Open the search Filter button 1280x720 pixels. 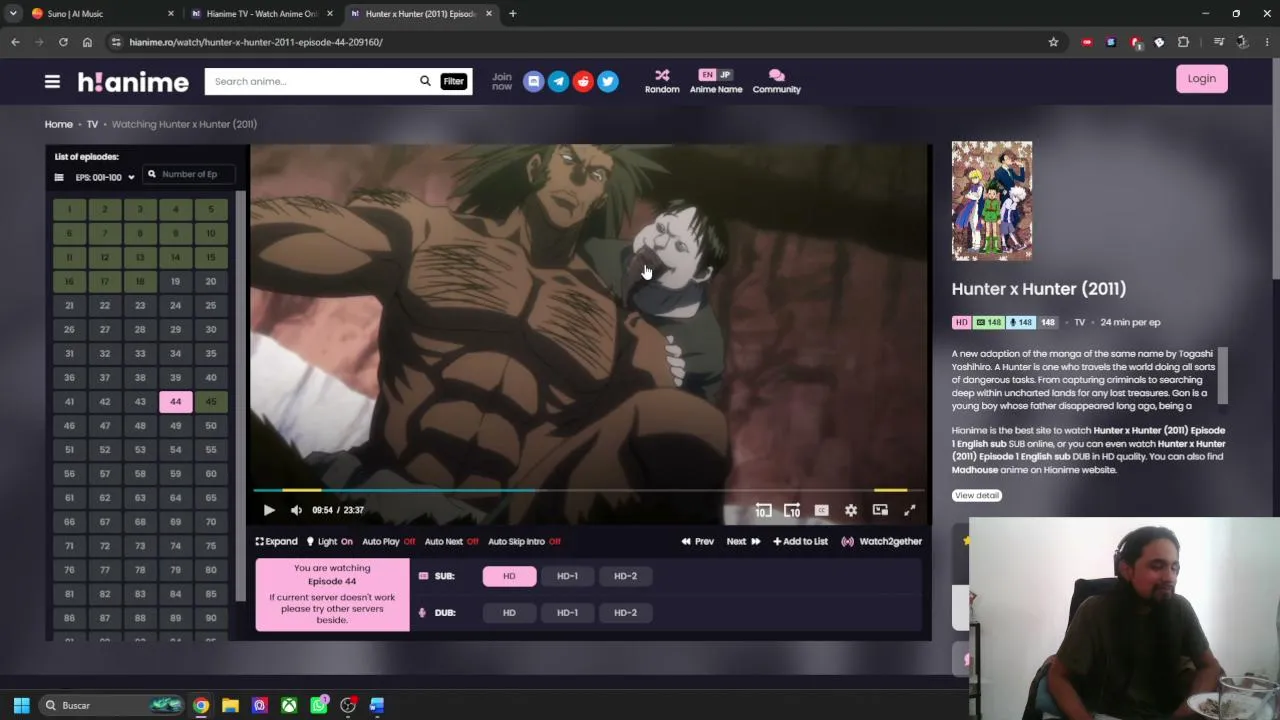click(454, 82)
